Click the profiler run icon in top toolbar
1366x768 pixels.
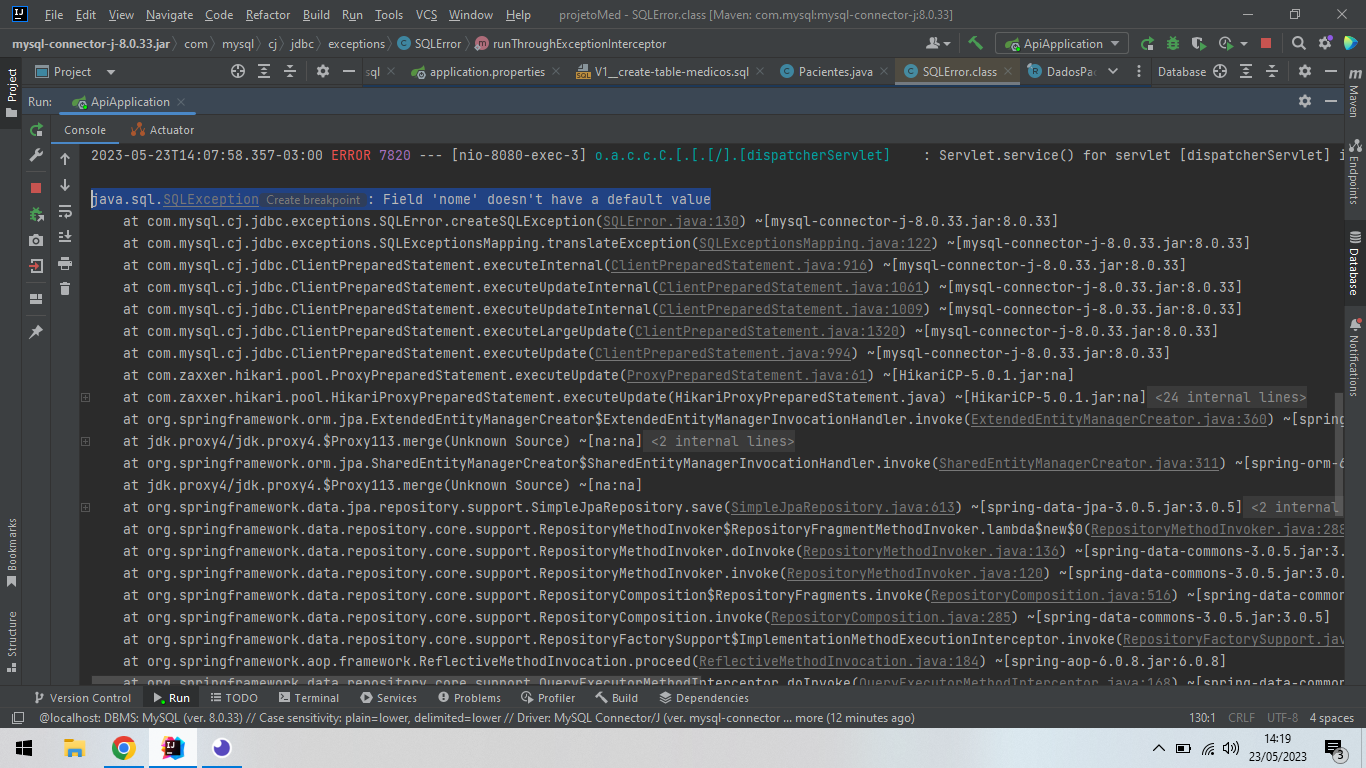tap(1226, 43)
